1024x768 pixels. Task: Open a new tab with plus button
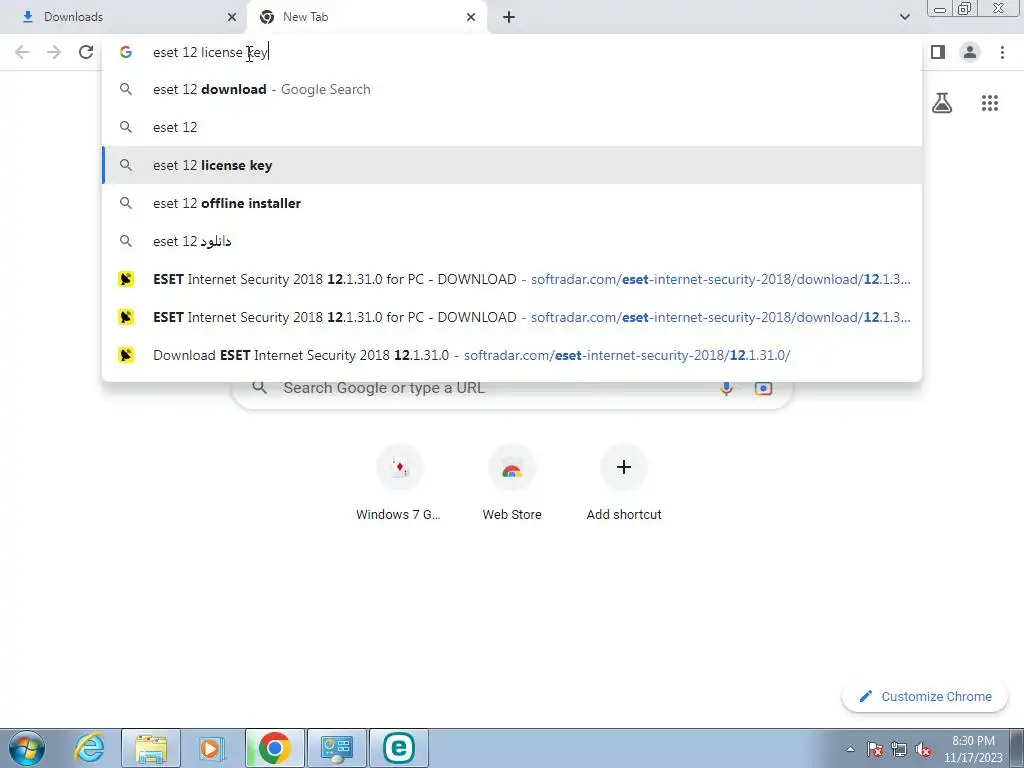pos(509,17)
